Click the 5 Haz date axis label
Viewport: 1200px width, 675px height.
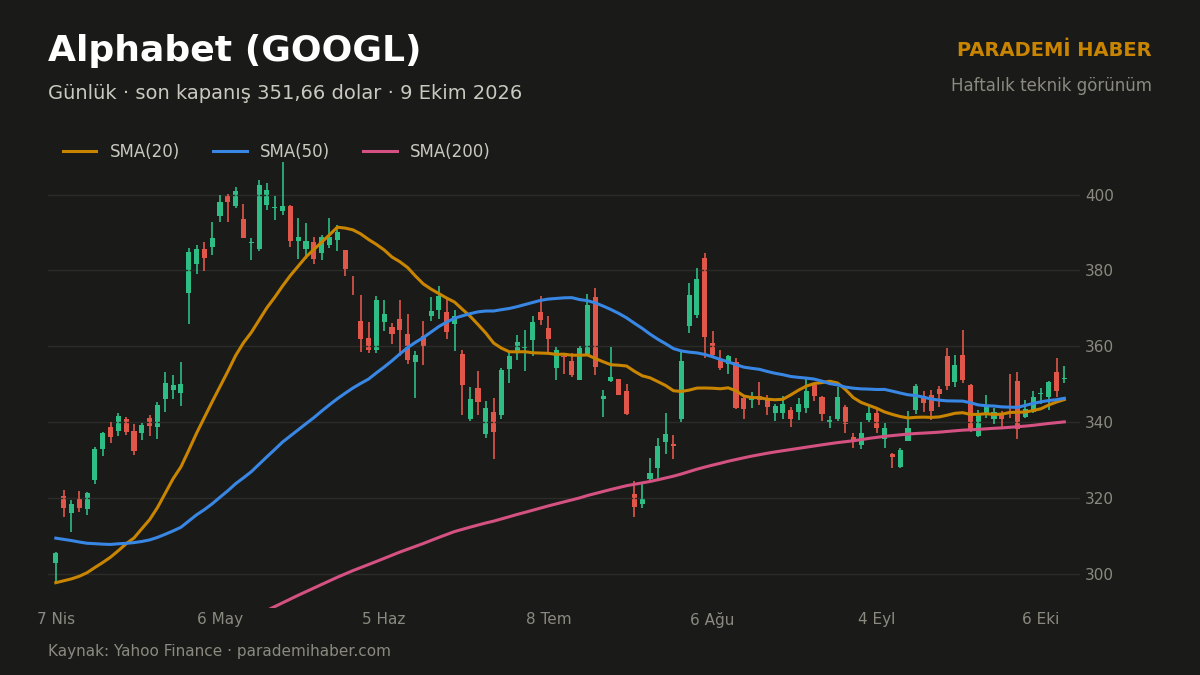384,620
